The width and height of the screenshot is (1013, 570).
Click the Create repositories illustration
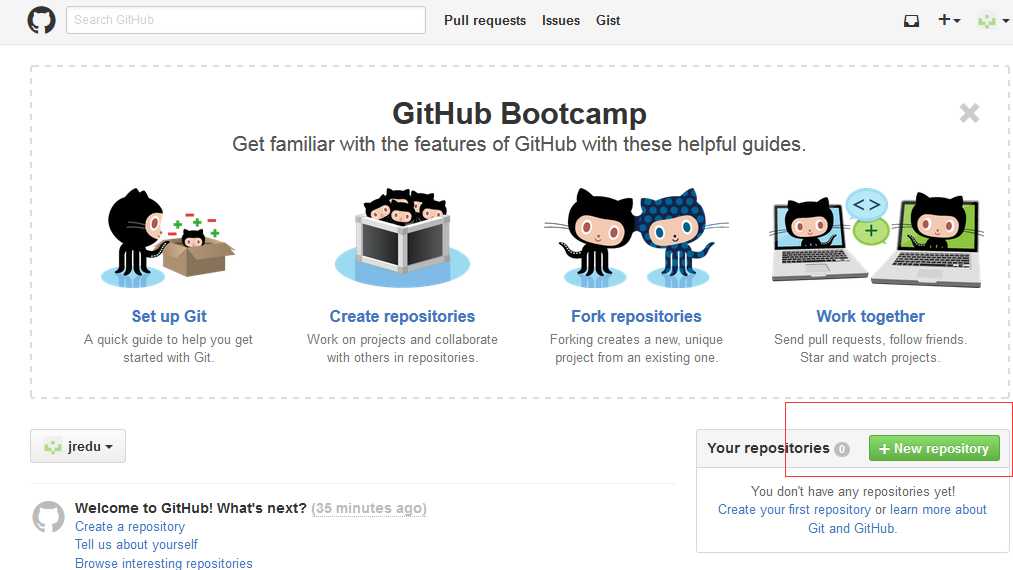[402, 238]
